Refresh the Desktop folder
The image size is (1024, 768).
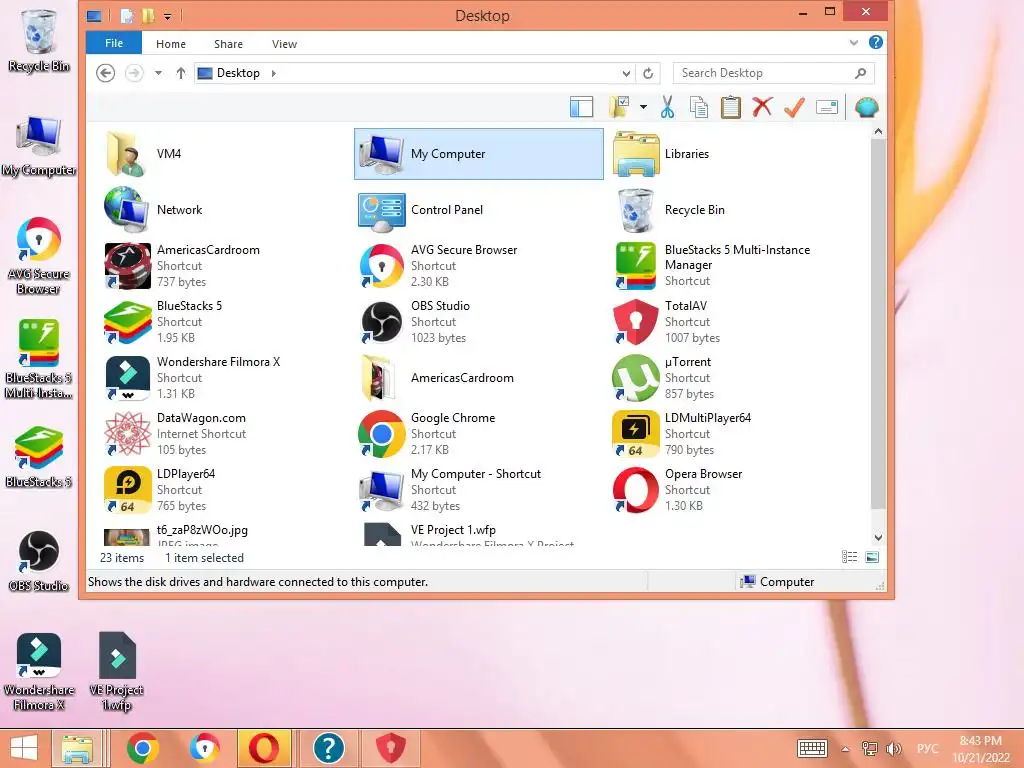click(x=648, y=73)
